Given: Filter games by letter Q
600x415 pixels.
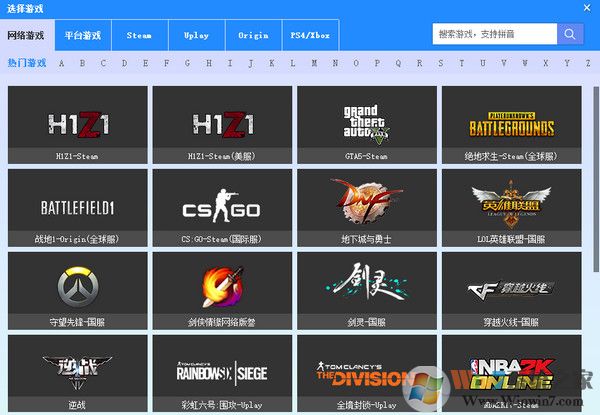Looking at the screenshot, I should (398, 63).
